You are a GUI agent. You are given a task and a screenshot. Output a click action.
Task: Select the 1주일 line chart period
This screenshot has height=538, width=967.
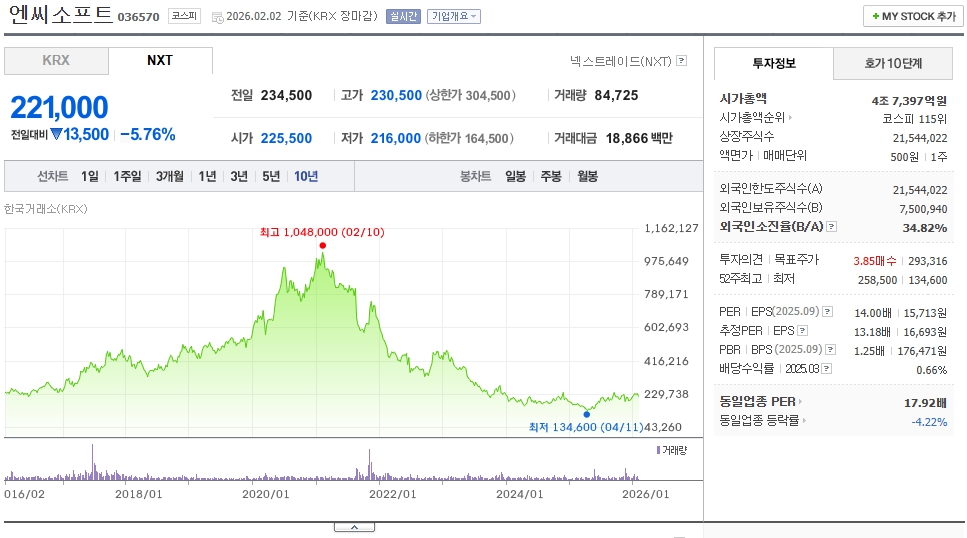point(127,176)
